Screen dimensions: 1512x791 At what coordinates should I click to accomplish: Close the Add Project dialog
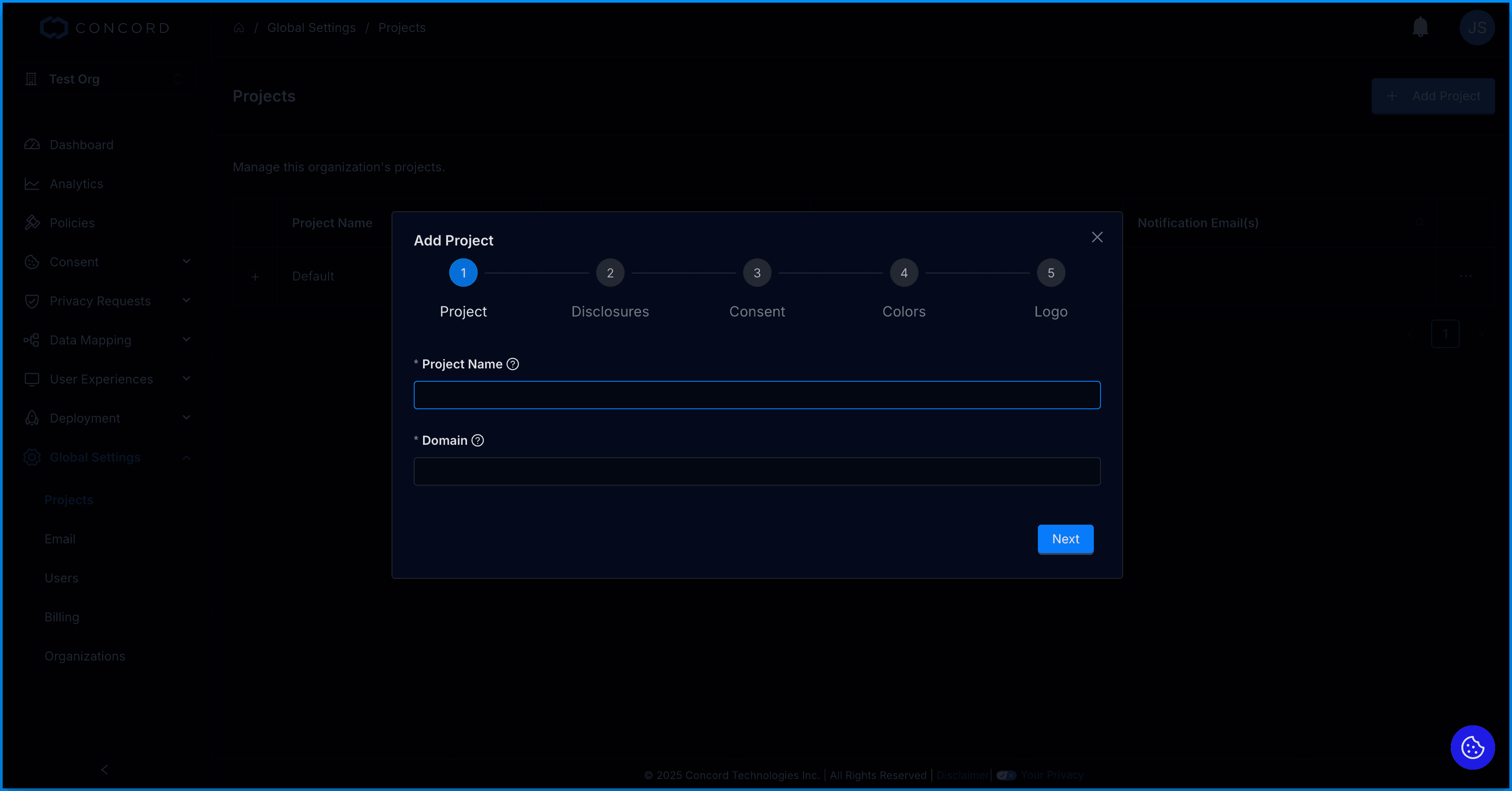[1096, 237]
